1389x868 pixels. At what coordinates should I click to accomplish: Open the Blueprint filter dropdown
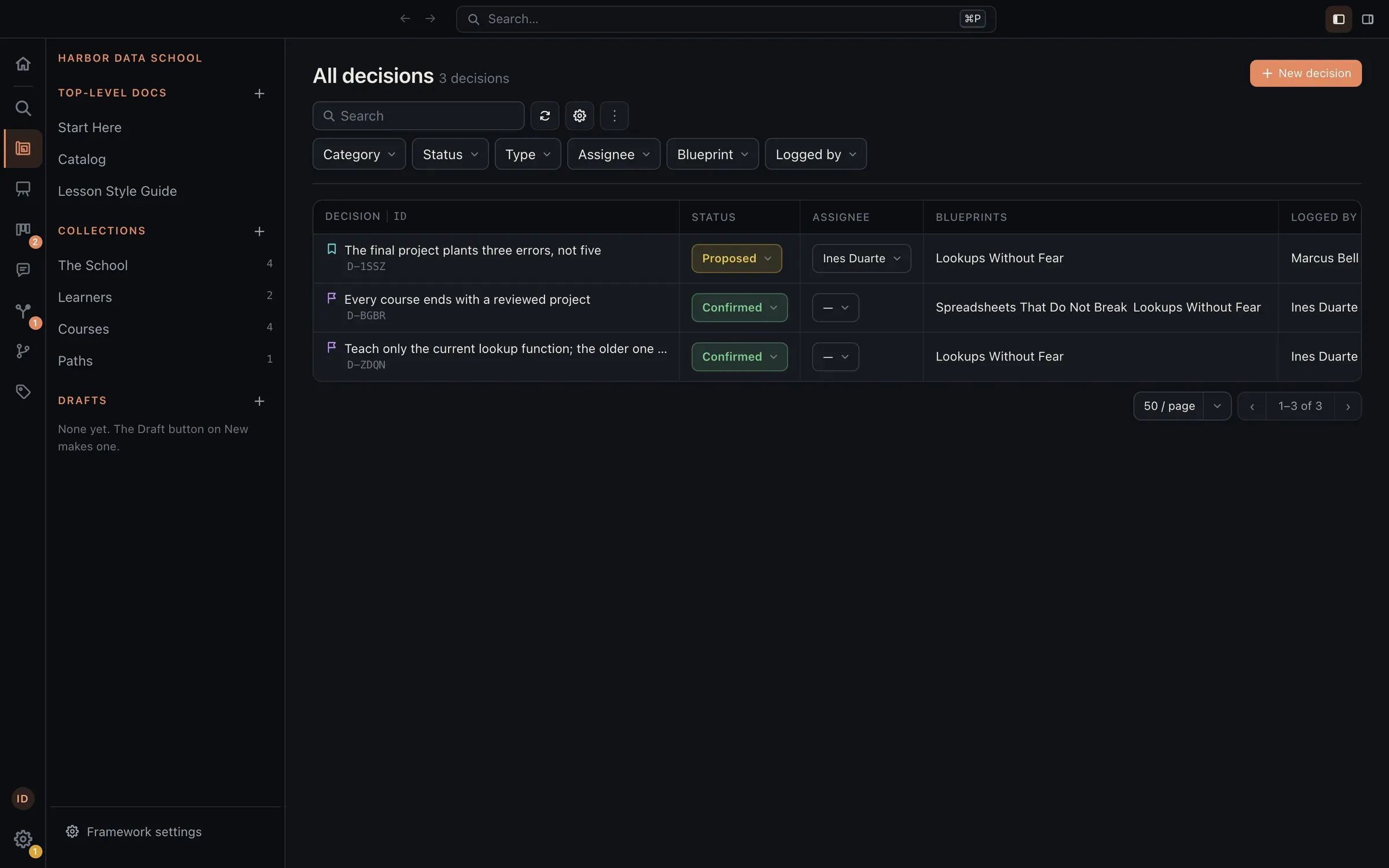[x=712, y=154]
